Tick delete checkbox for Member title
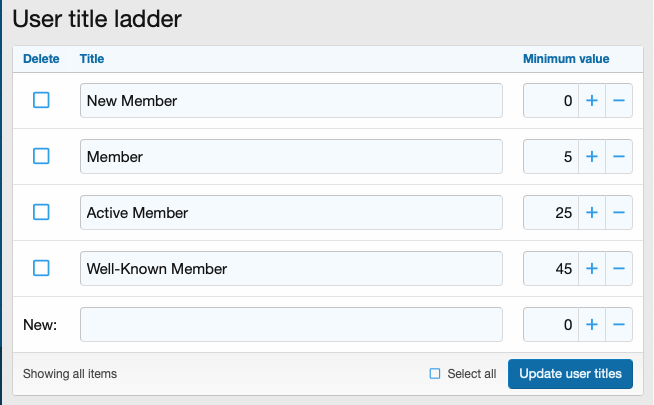This screenshot has width=654, height=405. tap(41, 156)
